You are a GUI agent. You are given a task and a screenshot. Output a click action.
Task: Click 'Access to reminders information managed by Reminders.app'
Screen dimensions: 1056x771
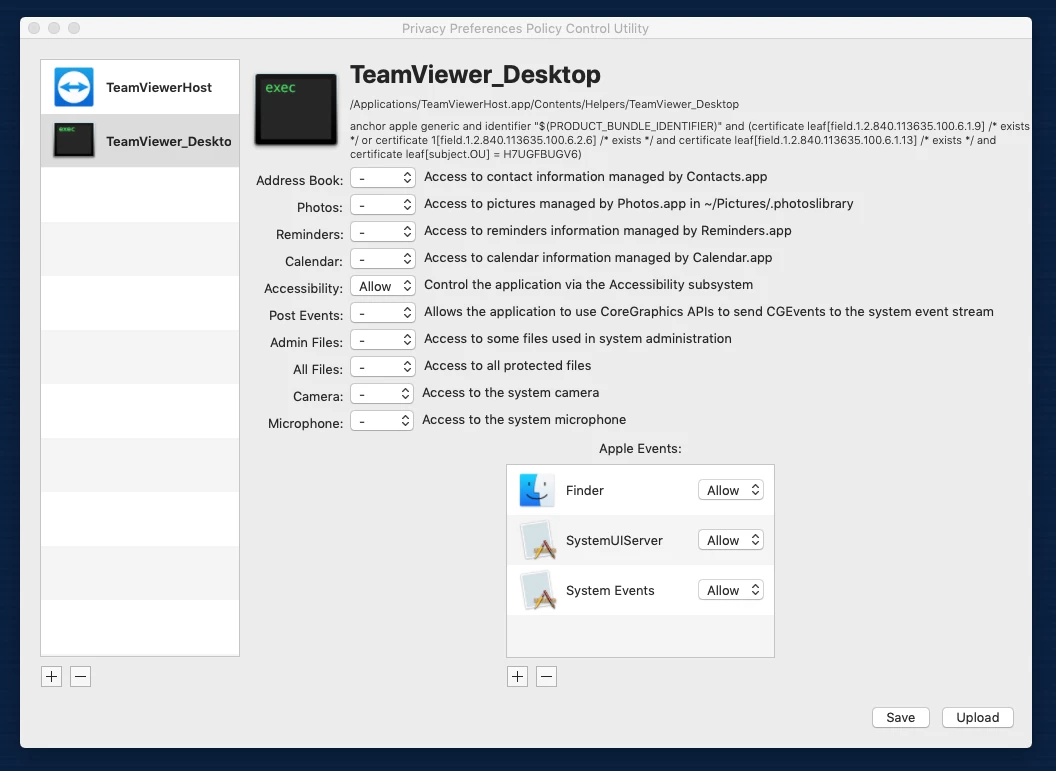[x=607, y=230]
